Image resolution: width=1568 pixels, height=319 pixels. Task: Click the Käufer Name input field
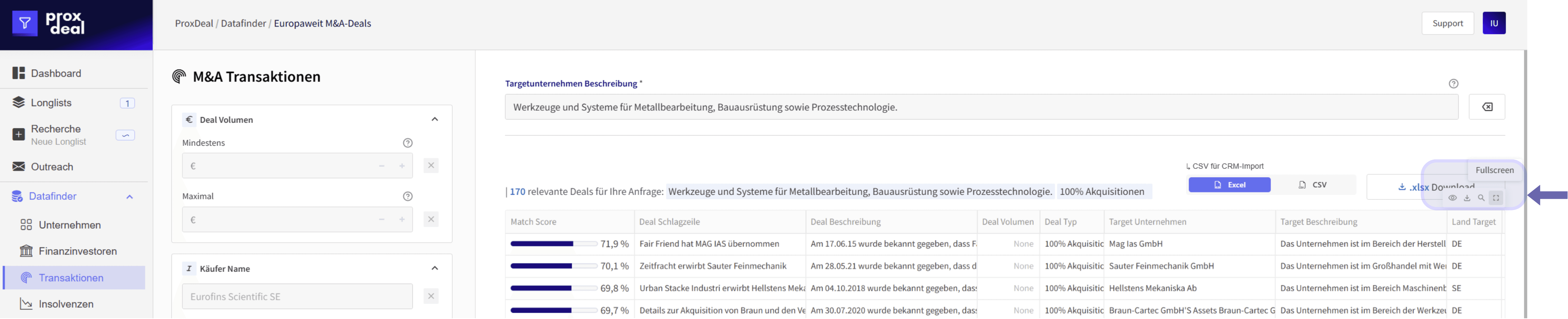point(297,297)
